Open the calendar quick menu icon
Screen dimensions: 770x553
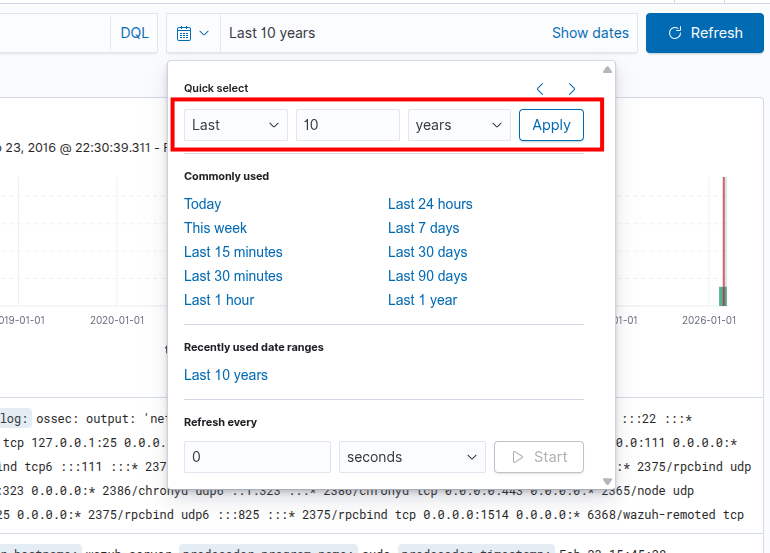click(x=192, y=33)
